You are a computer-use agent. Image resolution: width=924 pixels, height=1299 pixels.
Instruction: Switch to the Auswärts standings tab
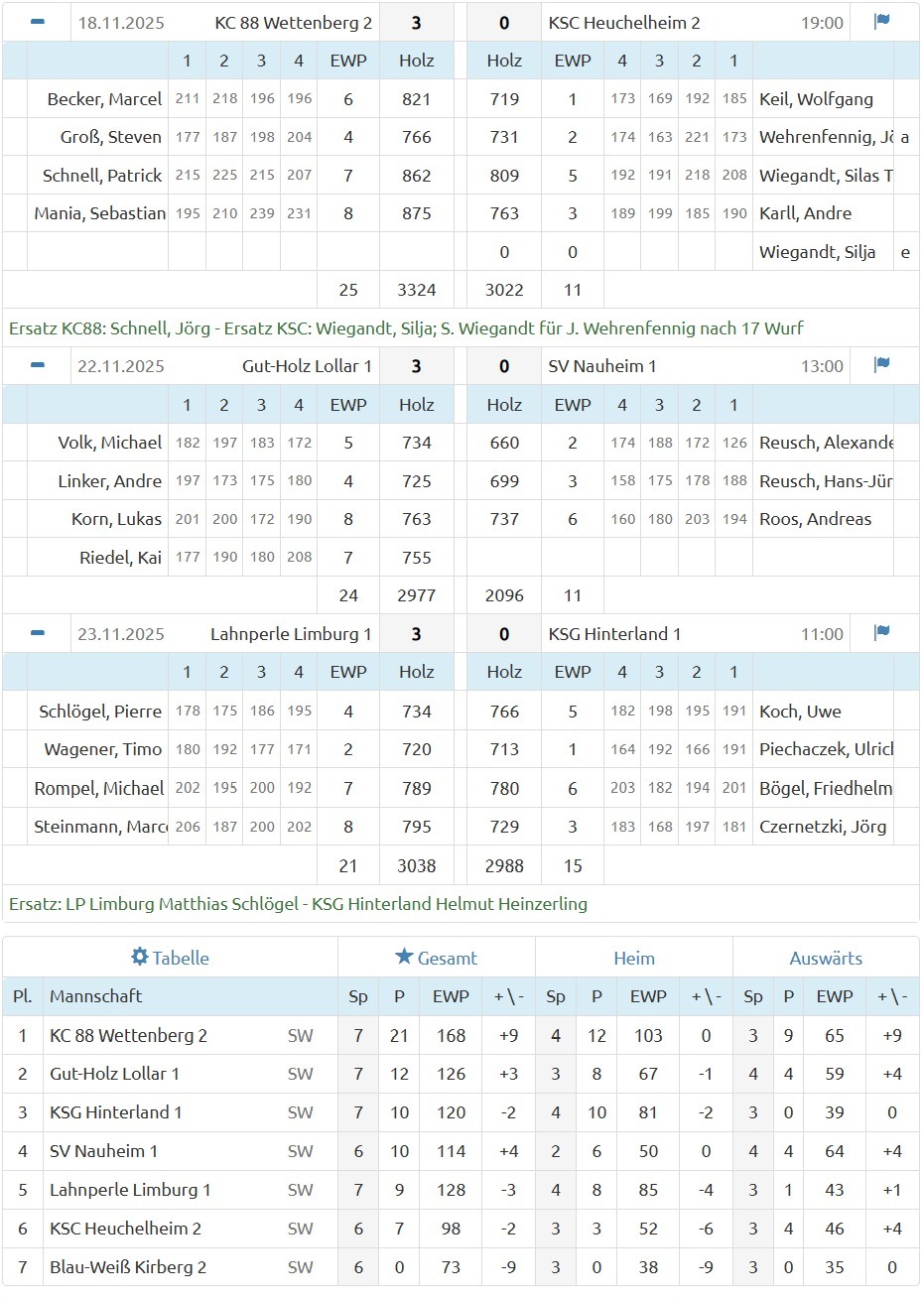coord(826,959)
